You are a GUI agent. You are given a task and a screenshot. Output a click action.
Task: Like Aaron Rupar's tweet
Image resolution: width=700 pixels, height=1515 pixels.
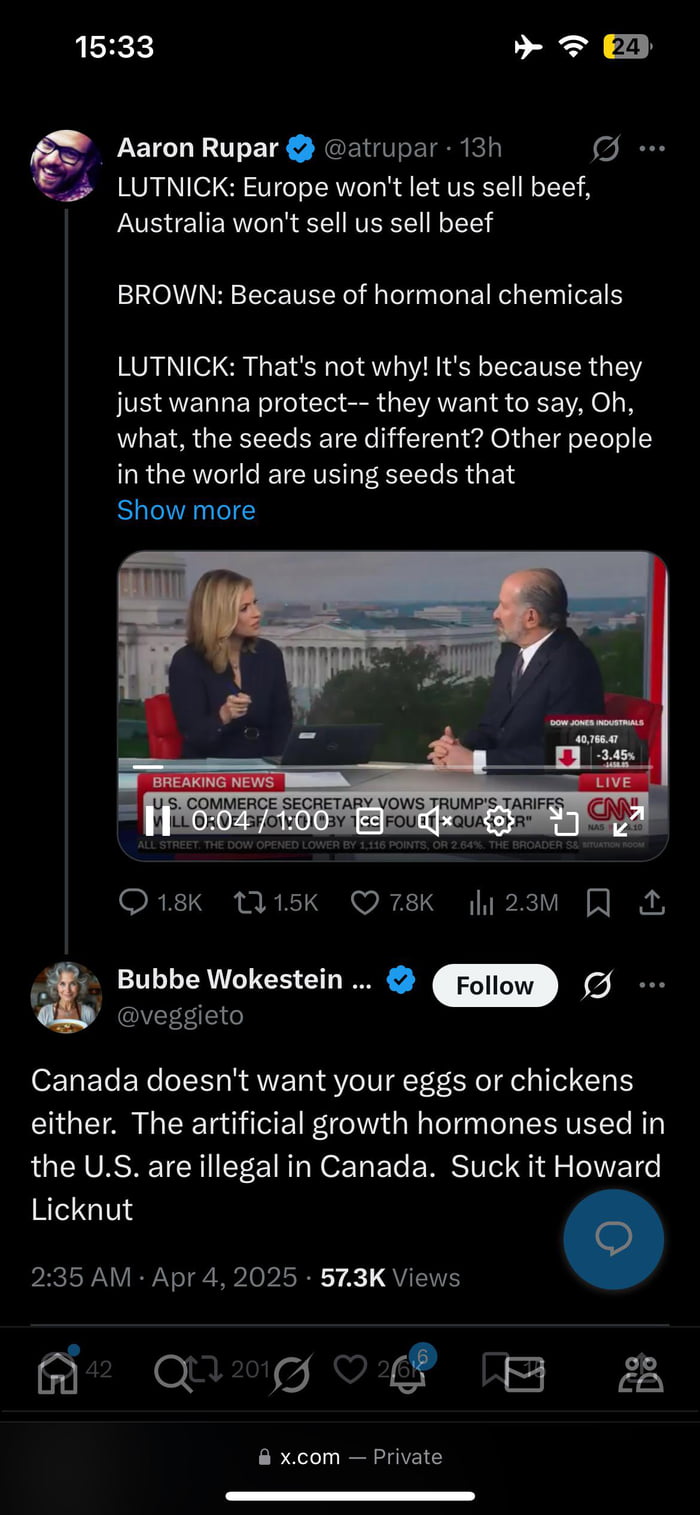pos(365,903)
